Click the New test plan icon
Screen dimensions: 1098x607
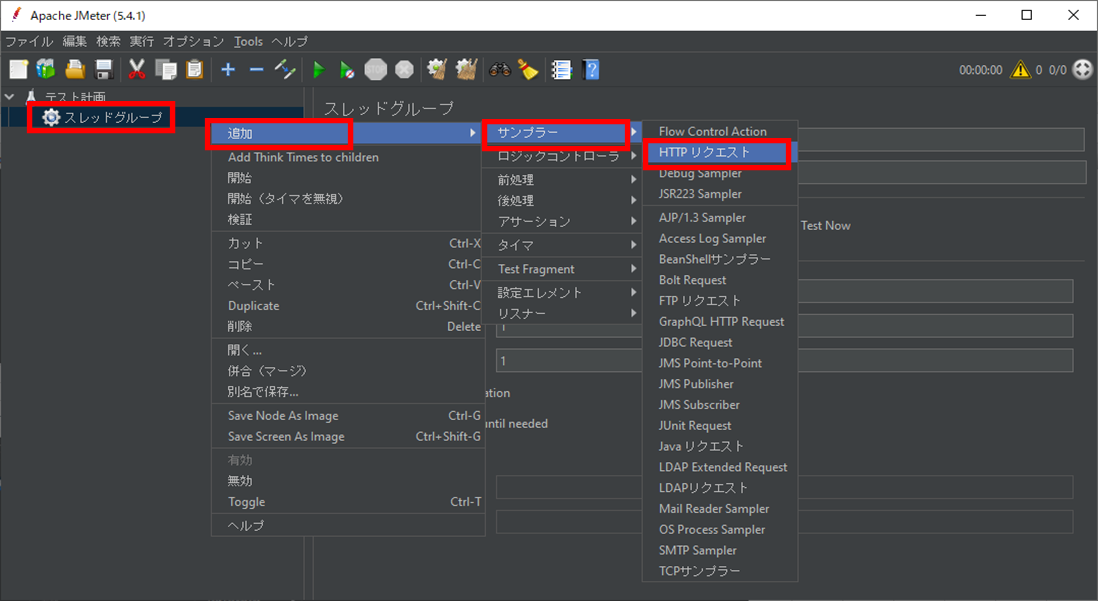[x=18, y=69]
